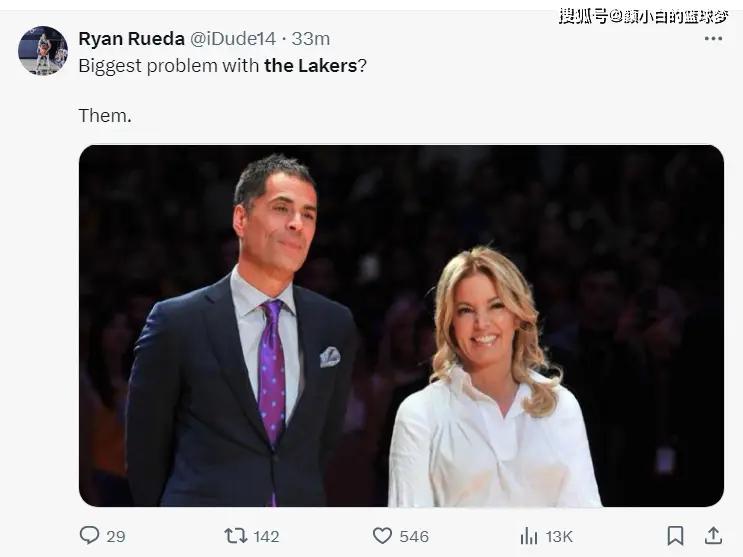
Task: Open the three-dot more options menu
Action: click(x=713, y=38)
